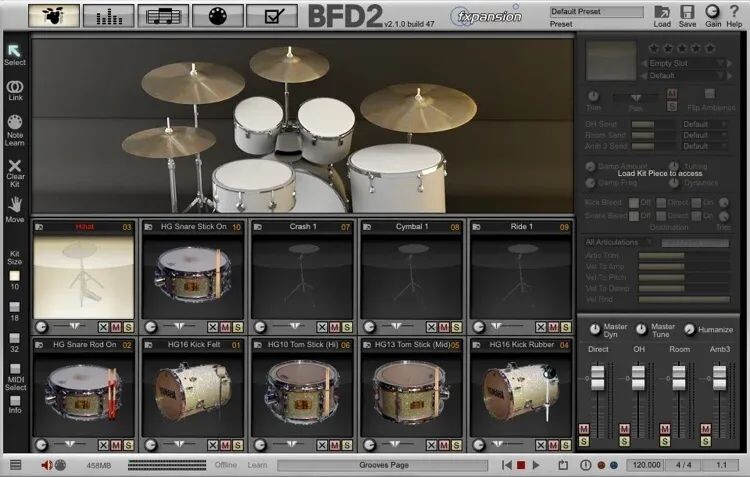Activate the Select arrow tool
This screenshot has width=750, height=477.
click(15, 51)
